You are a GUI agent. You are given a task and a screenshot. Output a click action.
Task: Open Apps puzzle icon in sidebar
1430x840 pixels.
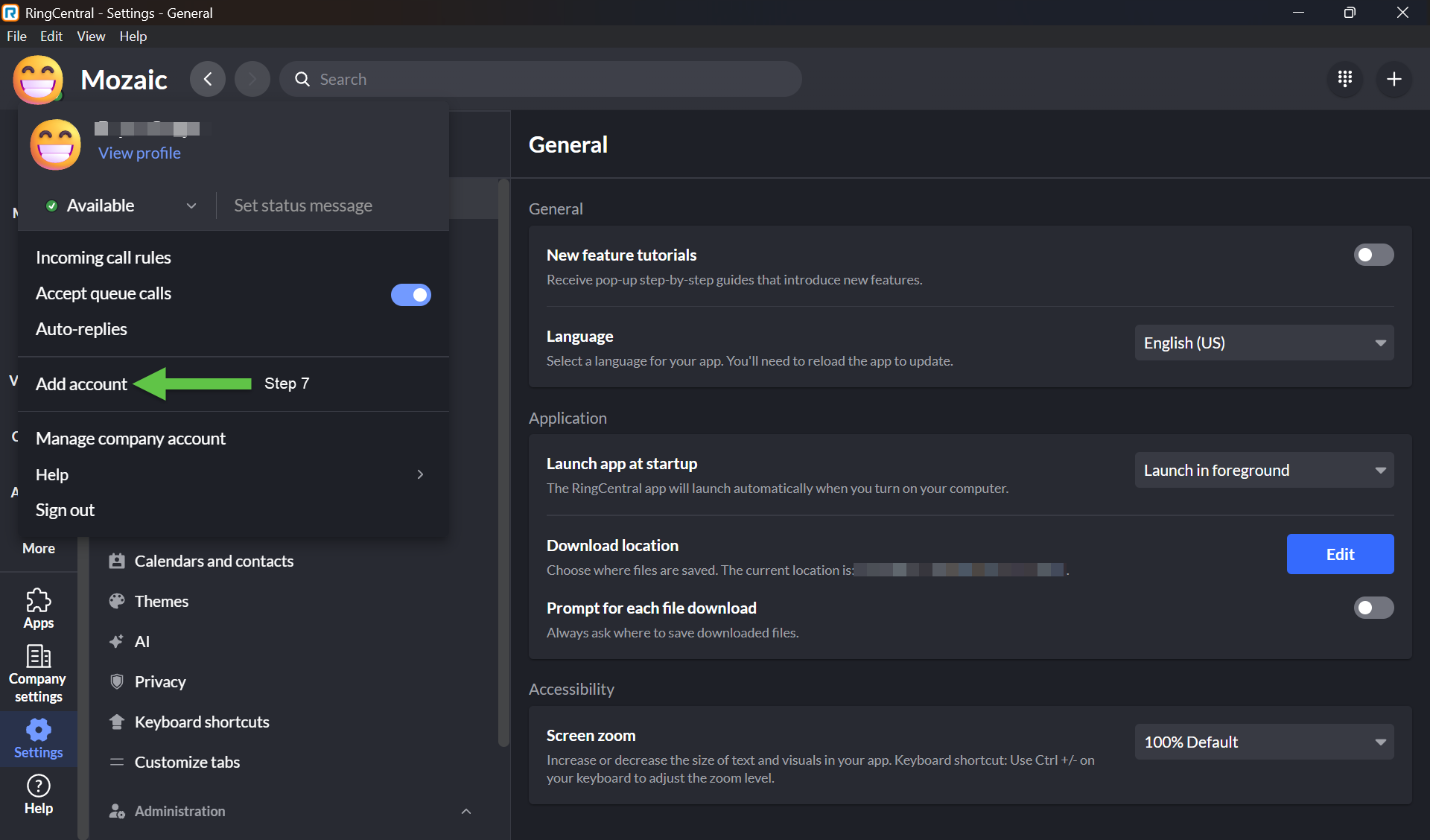[38, 608]
